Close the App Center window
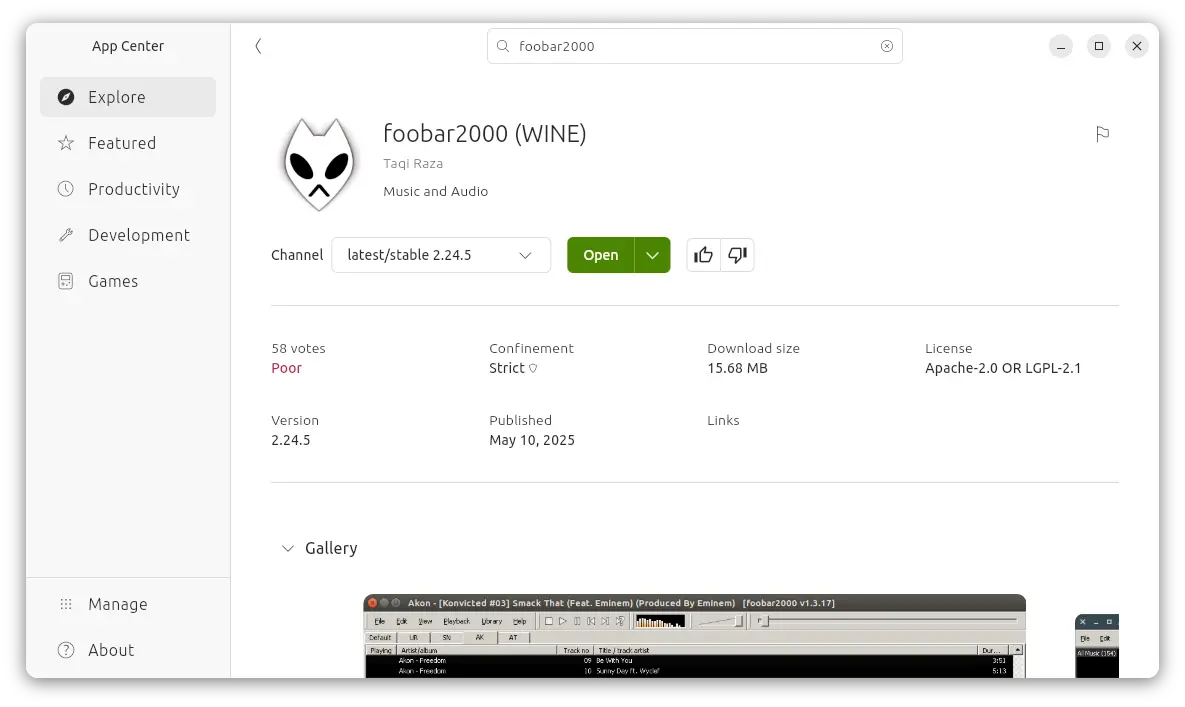The image size is (1185, 707). pyautogui.click(x=1137, y=46)
